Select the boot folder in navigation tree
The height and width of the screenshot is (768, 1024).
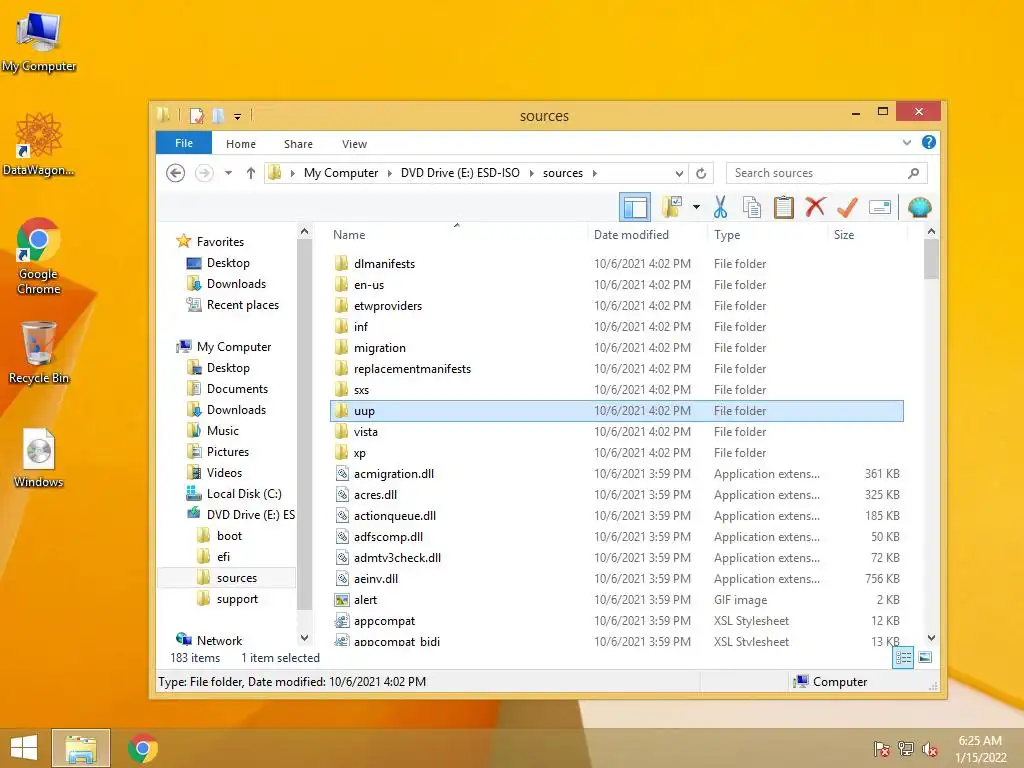(x=229, y=536)
